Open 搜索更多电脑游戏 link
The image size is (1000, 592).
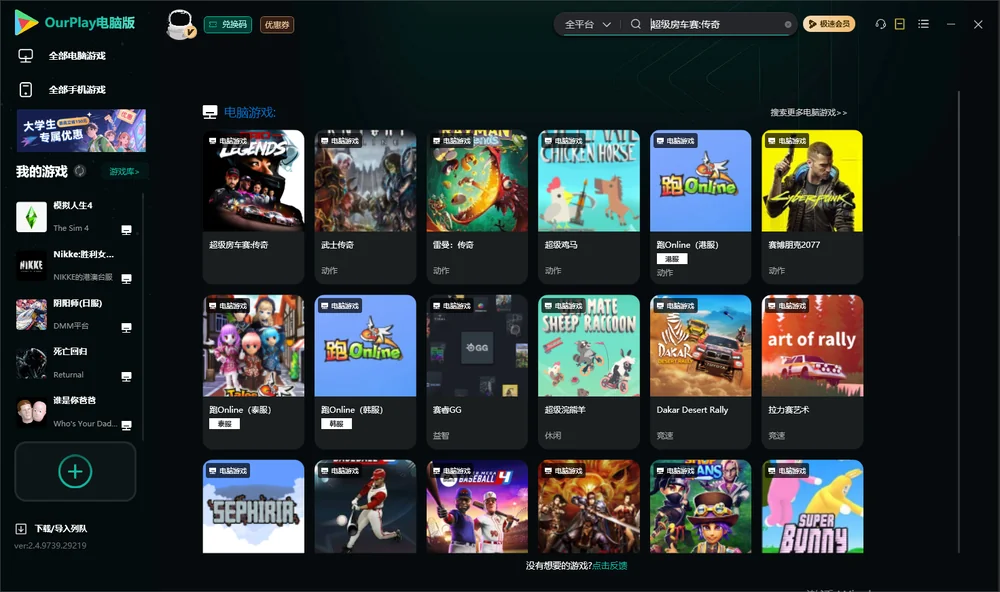(x=808, y=112)
